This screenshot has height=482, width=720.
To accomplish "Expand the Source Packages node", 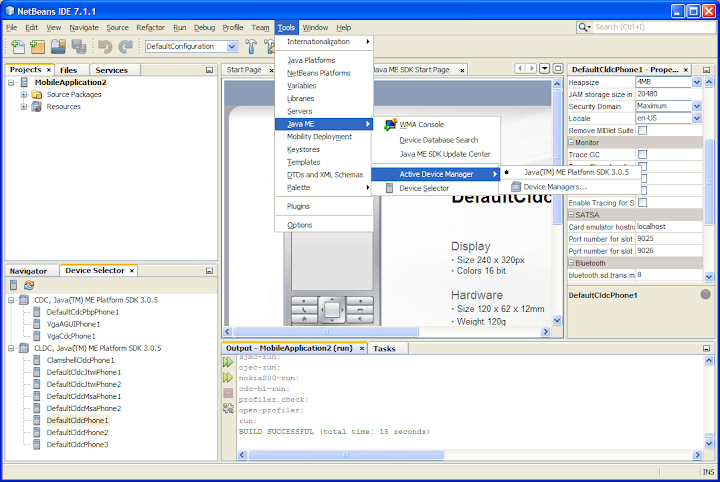I will (23, 95).
